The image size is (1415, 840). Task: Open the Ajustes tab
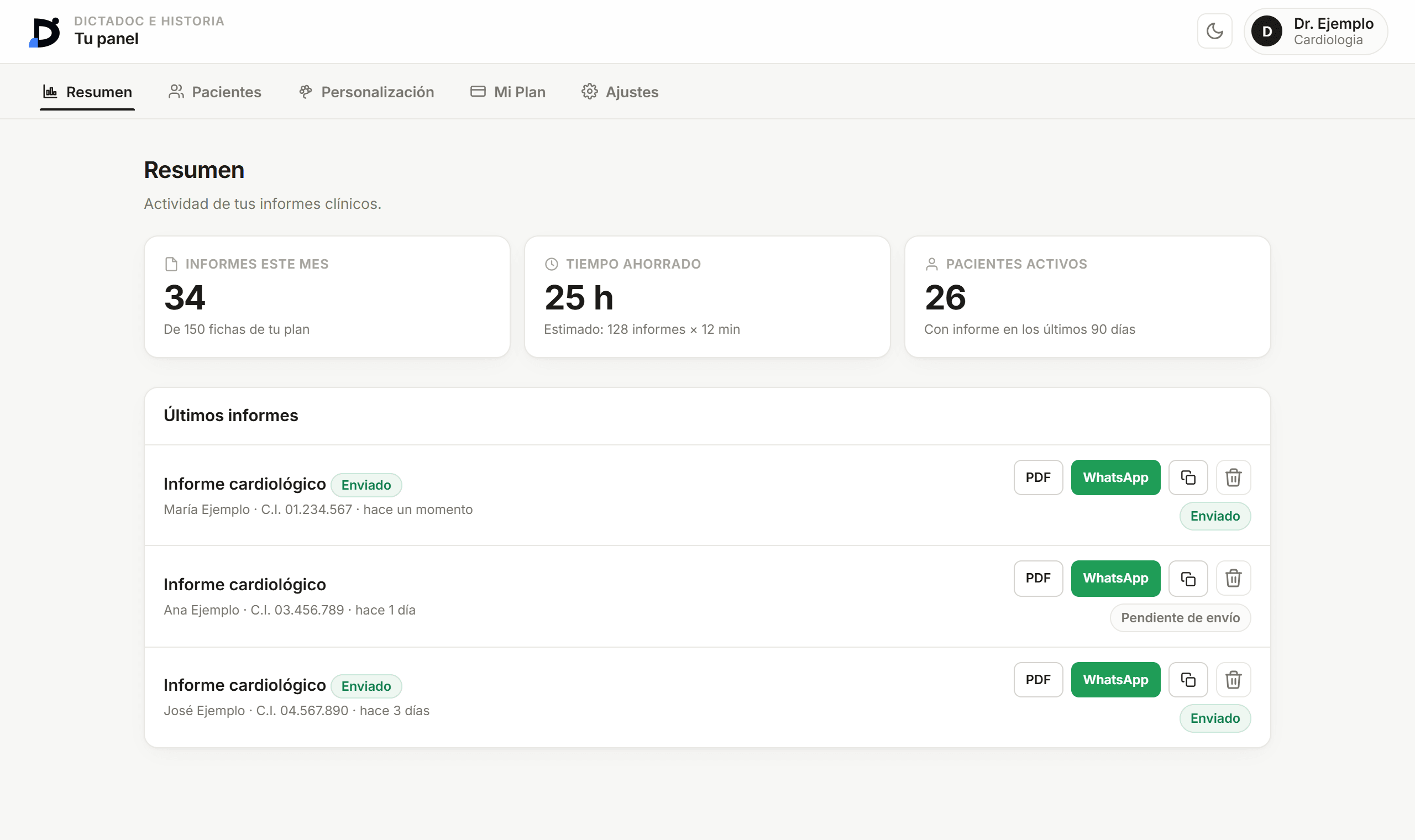pyautogui.click(x=620, y=92)
